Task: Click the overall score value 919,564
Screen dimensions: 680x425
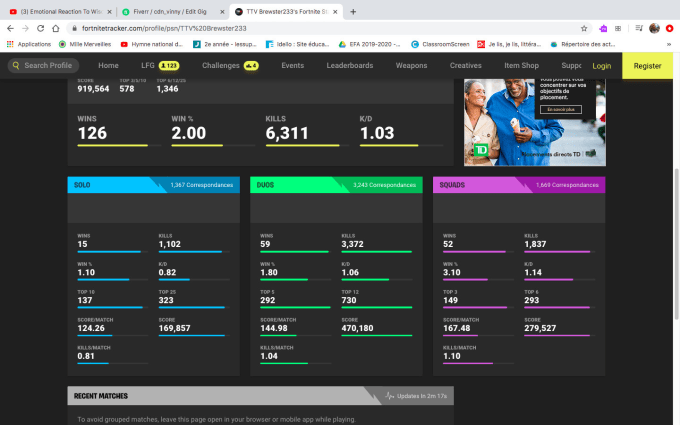Action: point(93,89)
